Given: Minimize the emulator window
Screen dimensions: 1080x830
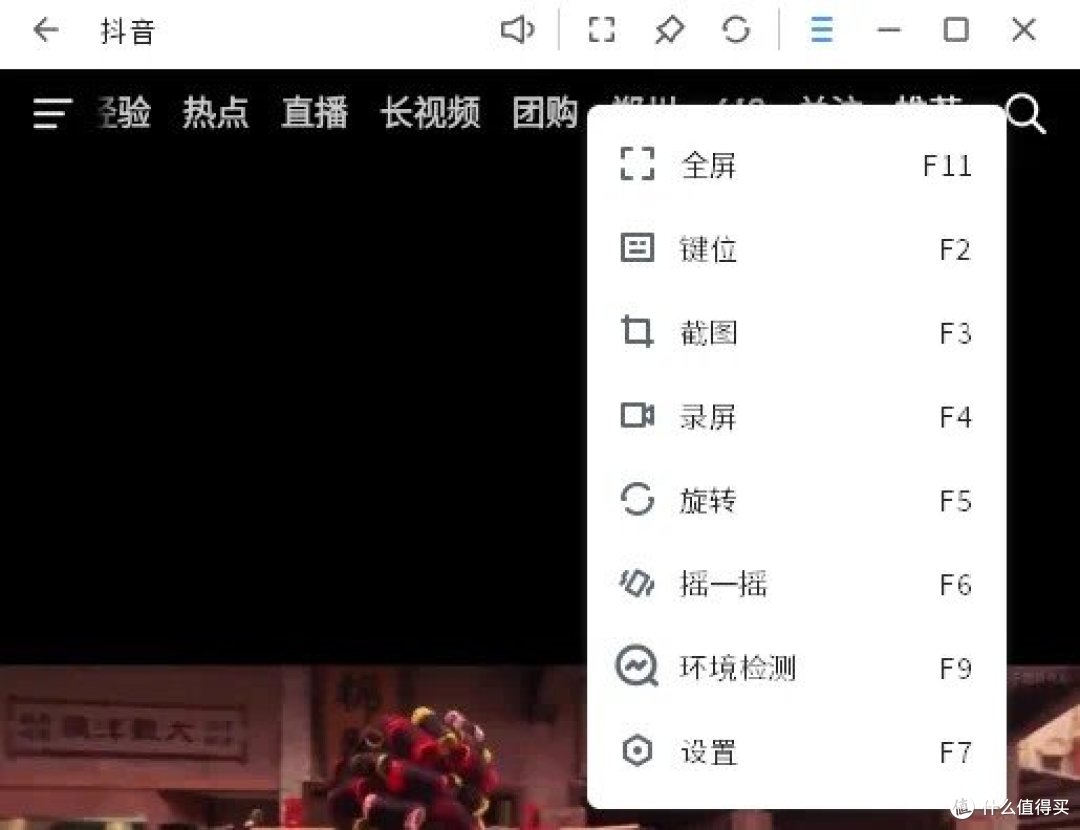Looking at the screenshot, I should pos(889,30).
